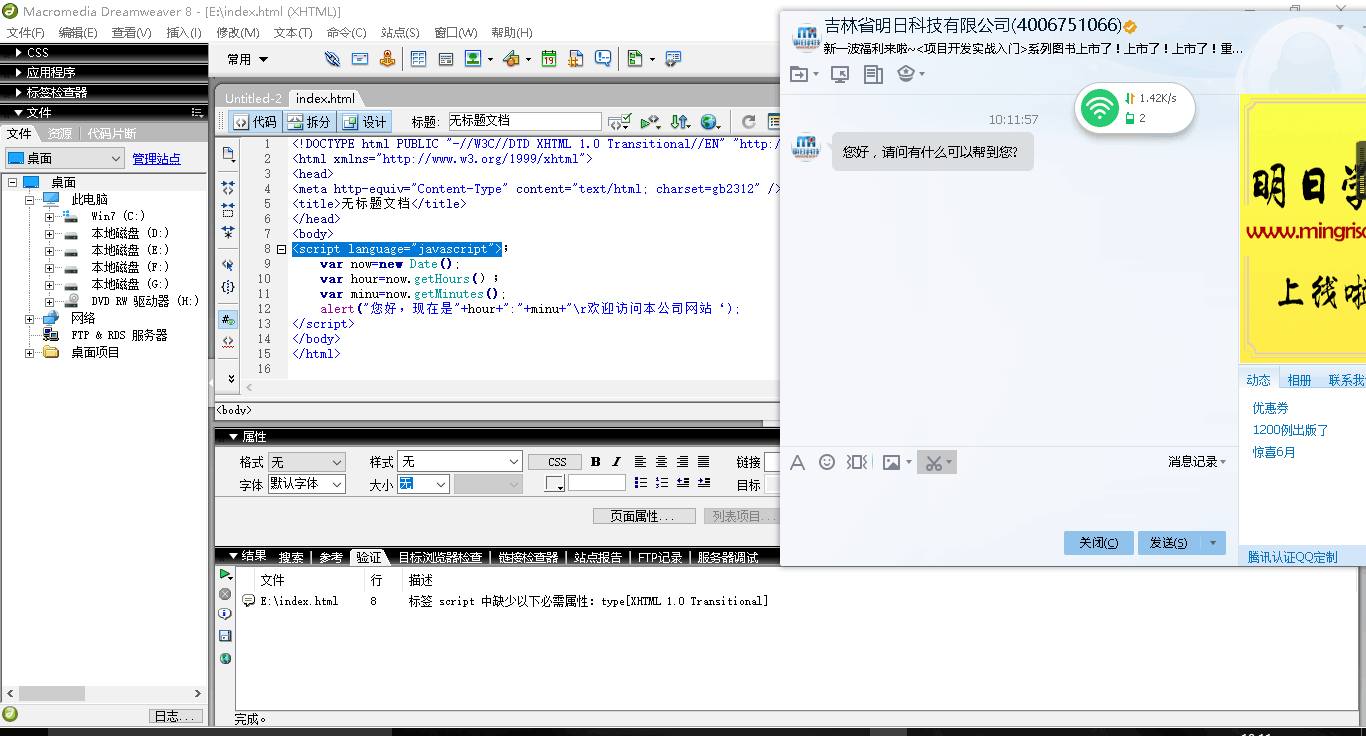The width and height of the screenshot is (1366, 736).
Task: Click the Media insert icon
Action: point(511,59)
